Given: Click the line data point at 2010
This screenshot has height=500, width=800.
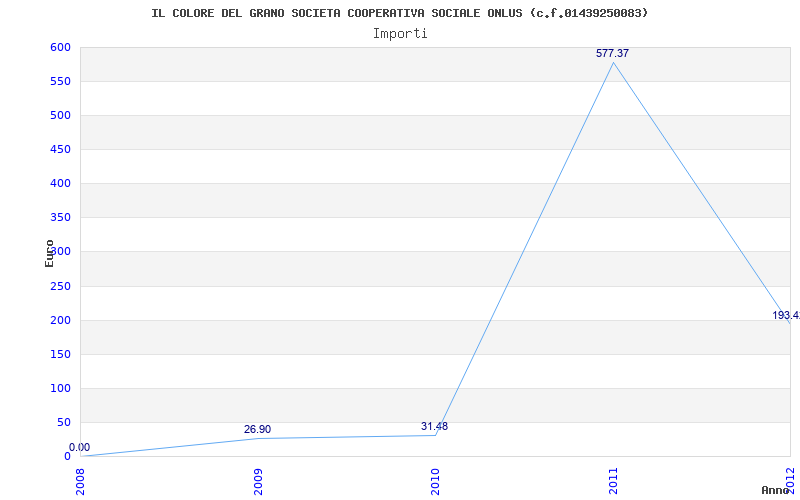Looking at the screenshot, I should tap(435, 435).
